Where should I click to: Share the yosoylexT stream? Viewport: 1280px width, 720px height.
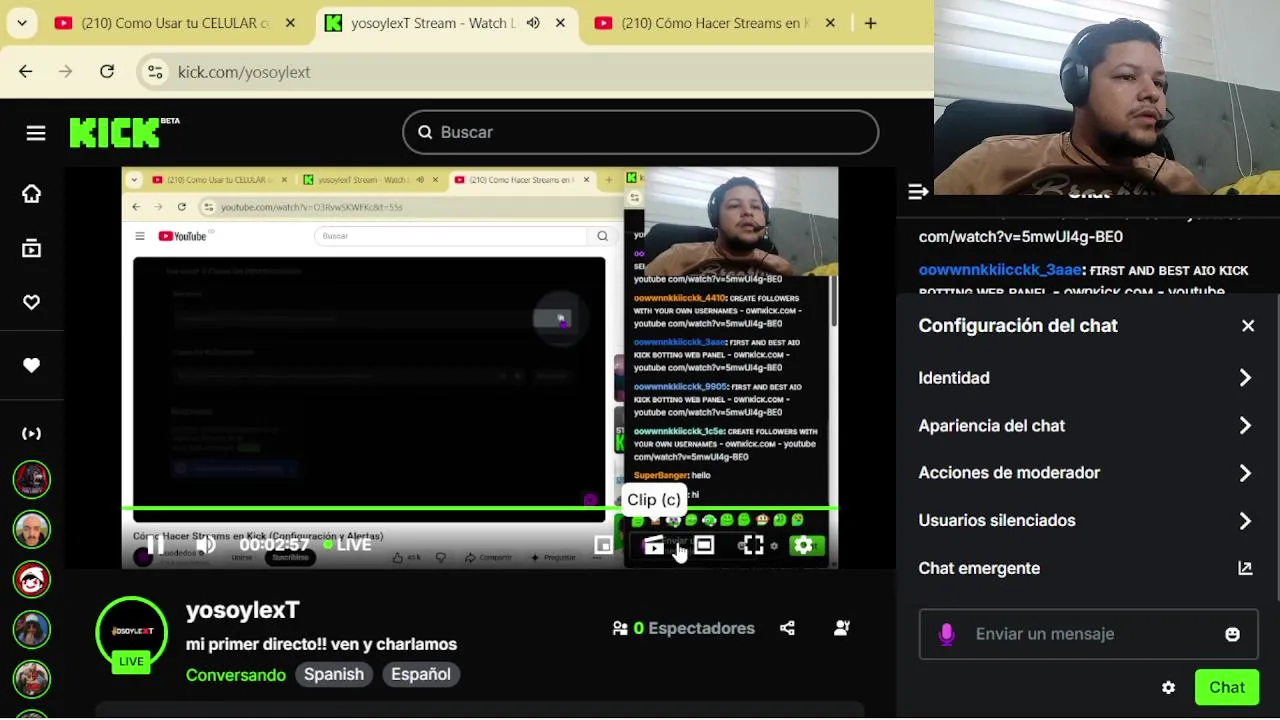click(788, 628)
